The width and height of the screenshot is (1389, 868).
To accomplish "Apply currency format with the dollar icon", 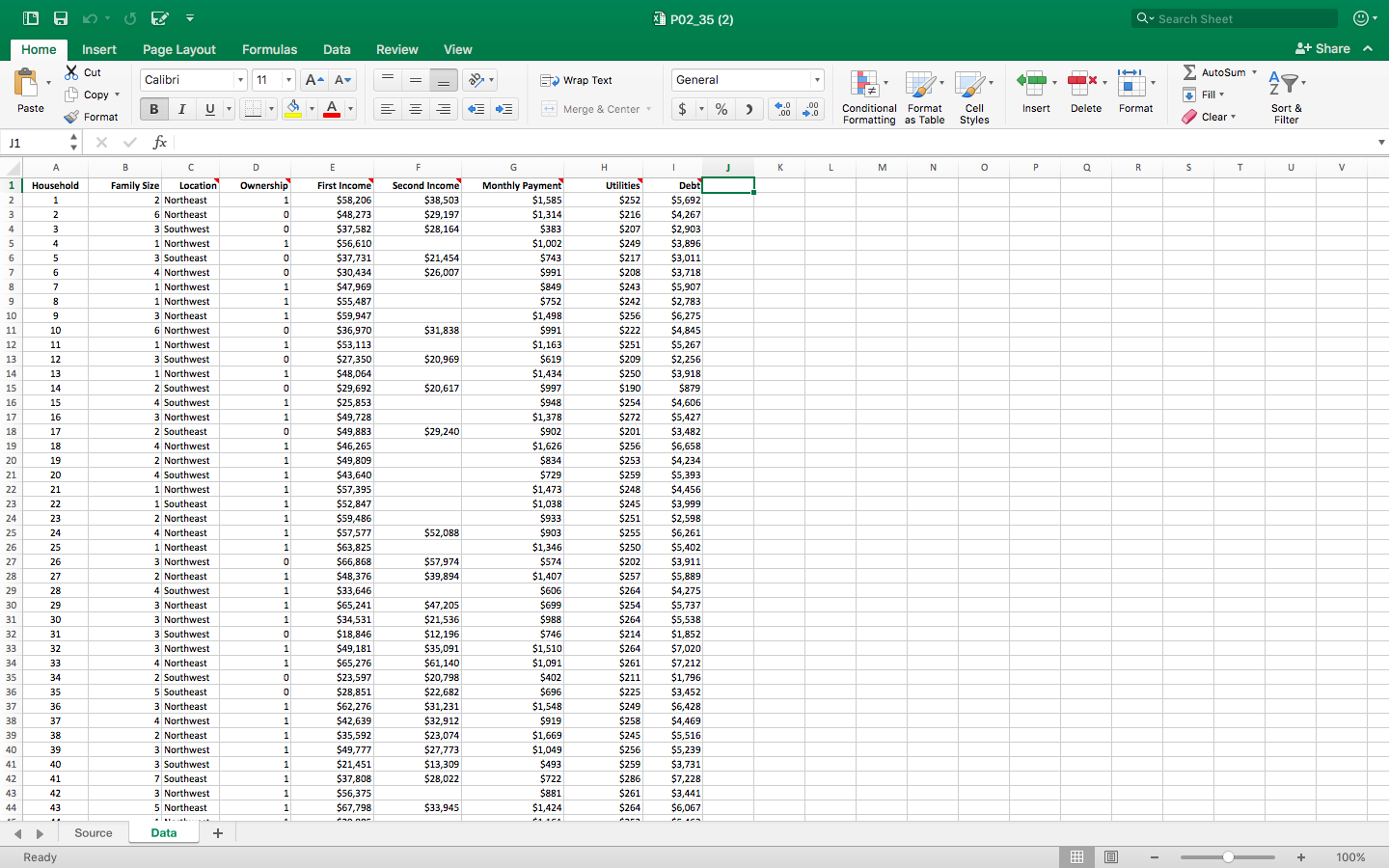I will tap(680, 109).
